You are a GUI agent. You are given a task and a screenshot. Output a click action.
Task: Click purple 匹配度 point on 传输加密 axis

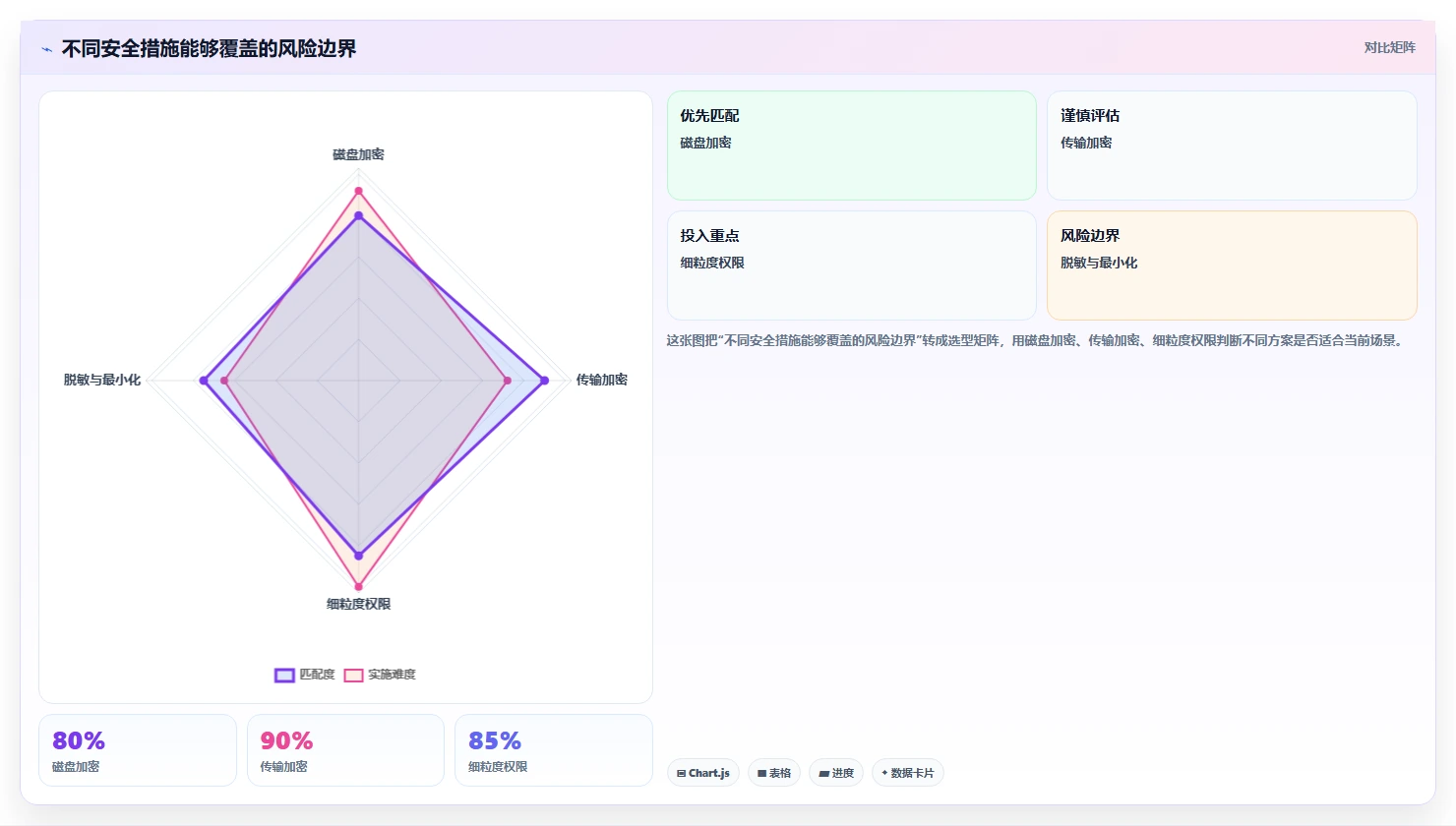click(544, 381)
